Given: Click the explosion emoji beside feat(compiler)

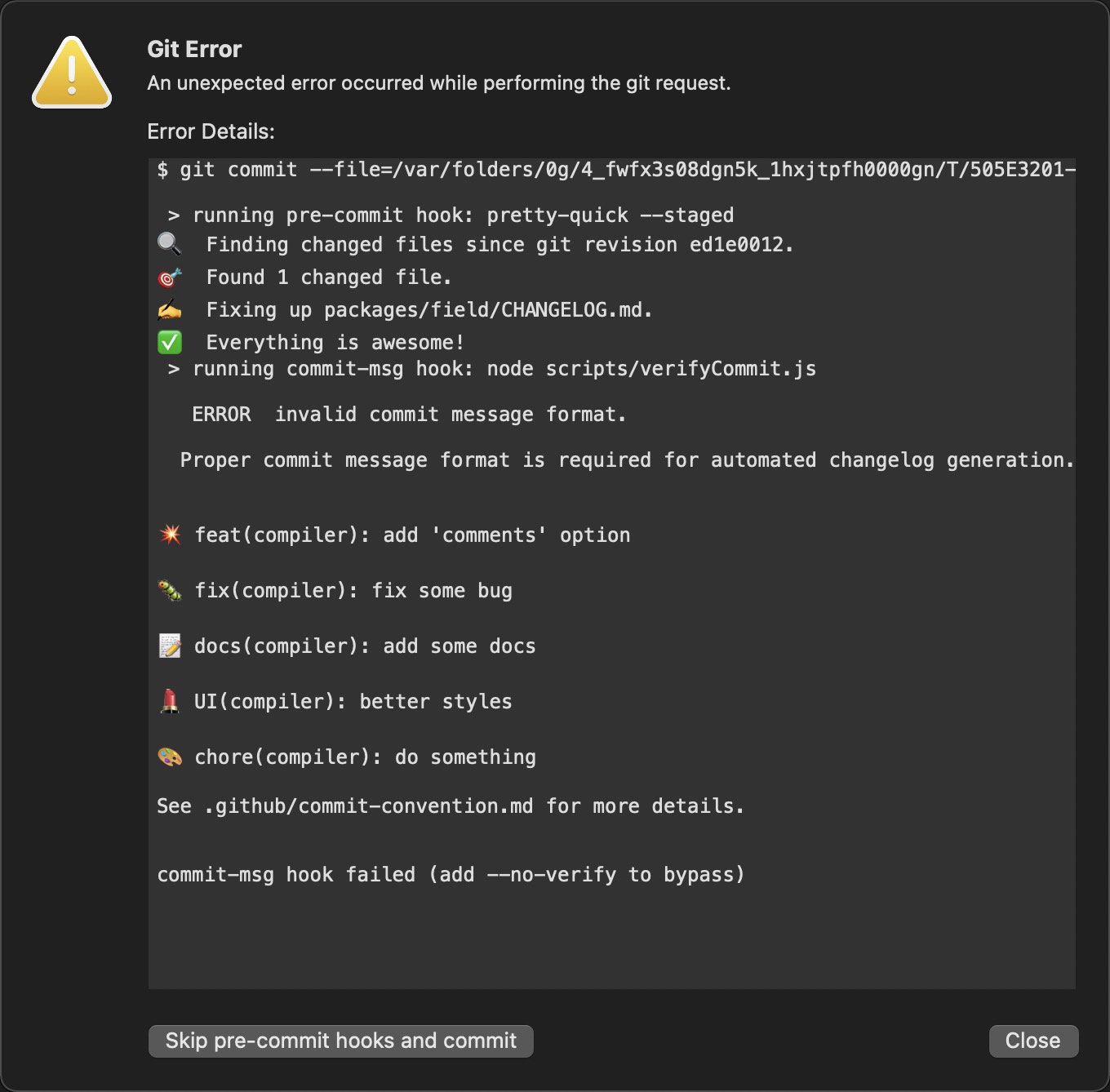Looking at the screenshot, I should [170, 535].
